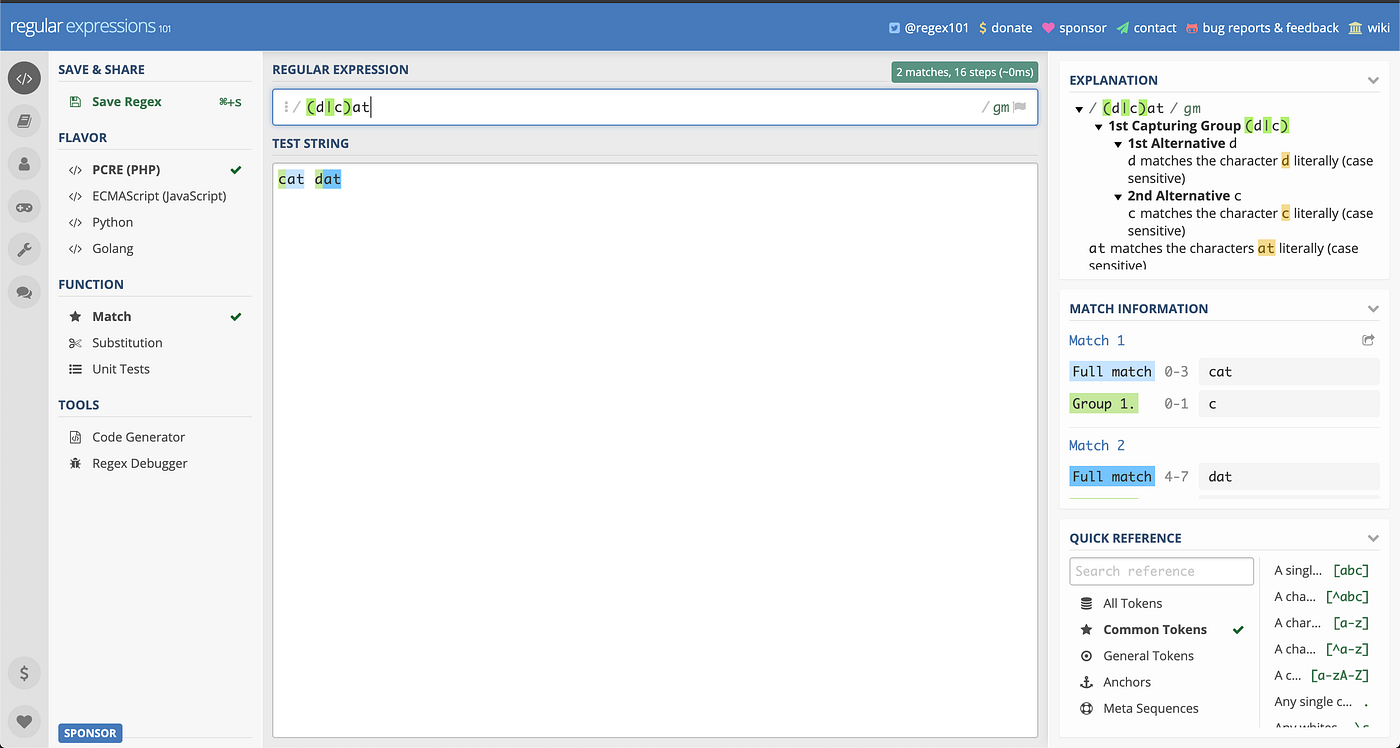Viewport: 1400px width, 748px height.
Task: Click the Anchors anchor icon
Action: pos(1086,682)
